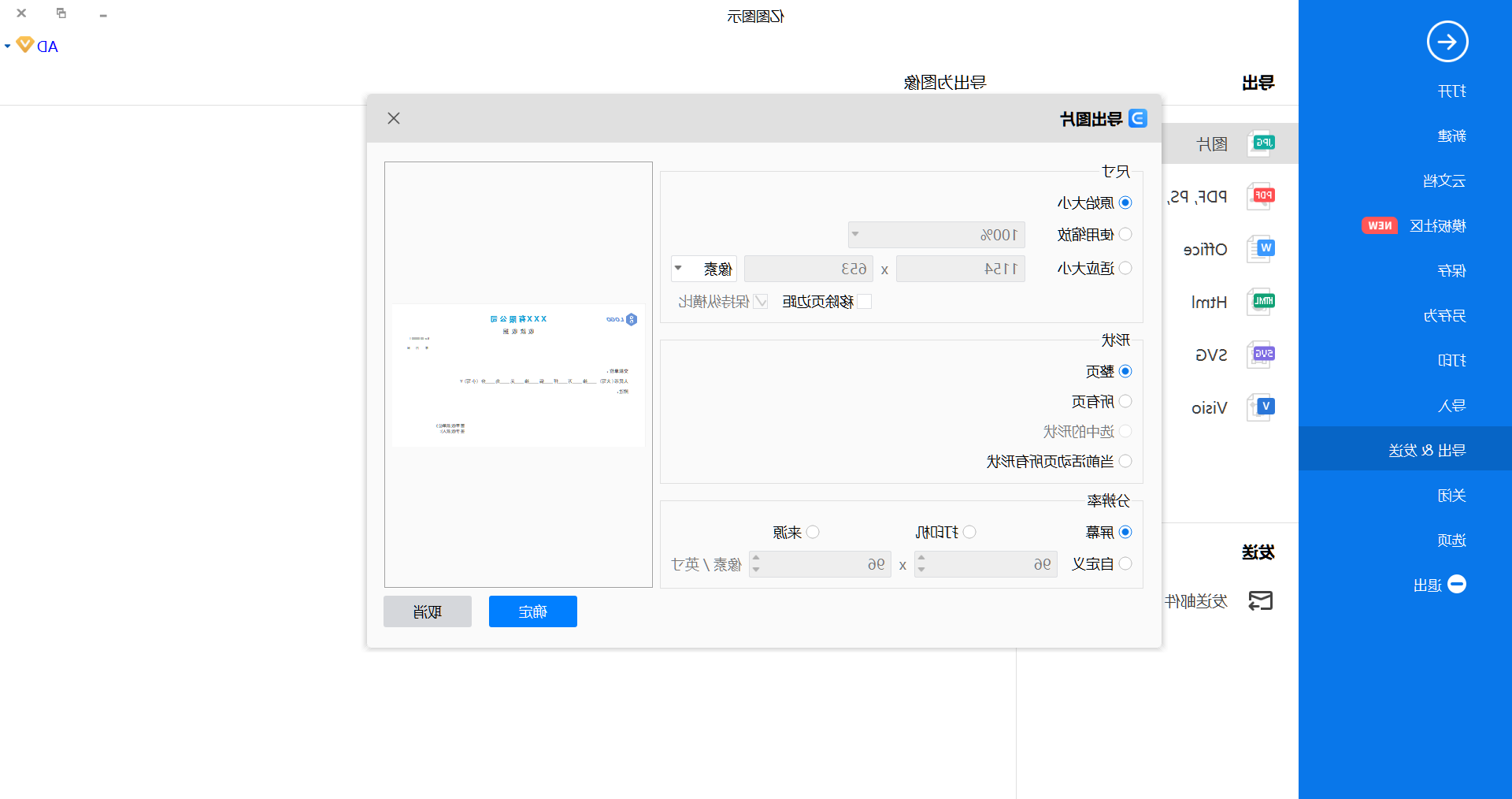Select the 导出 & 发送 menu item
This screenshot has width=1512, height=799.
1405,449
